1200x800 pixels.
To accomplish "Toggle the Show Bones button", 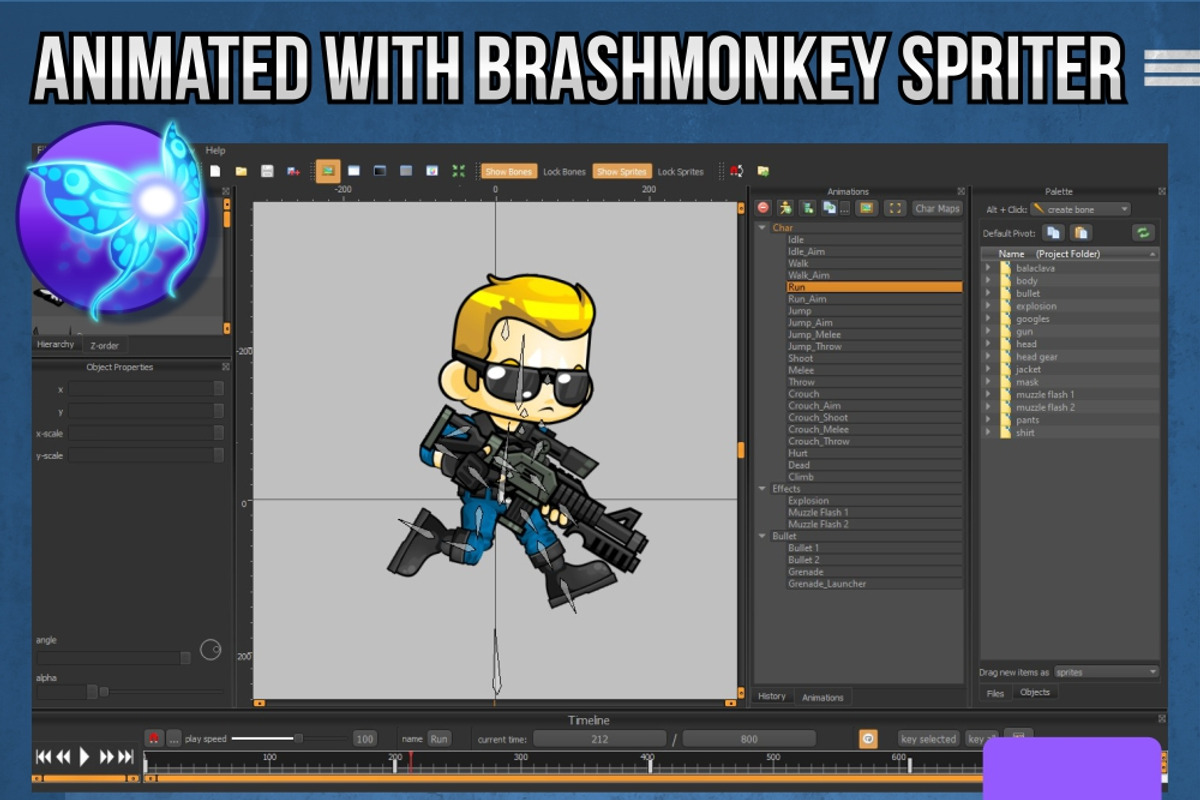I will [x=509, y=171].
